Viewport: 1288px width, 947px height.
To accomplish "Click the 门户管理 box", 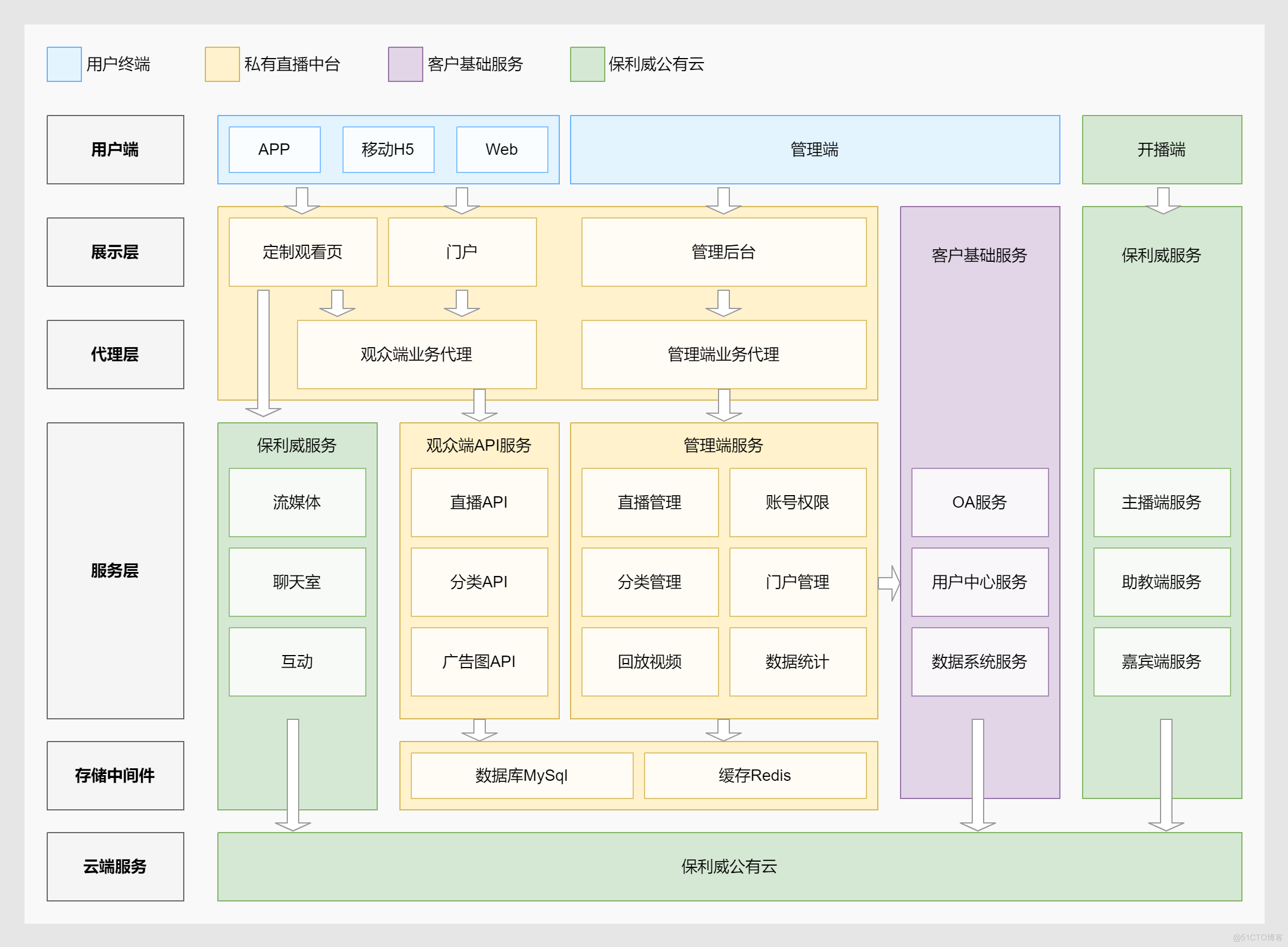I will pyautogui.click(x=798, y=582).
